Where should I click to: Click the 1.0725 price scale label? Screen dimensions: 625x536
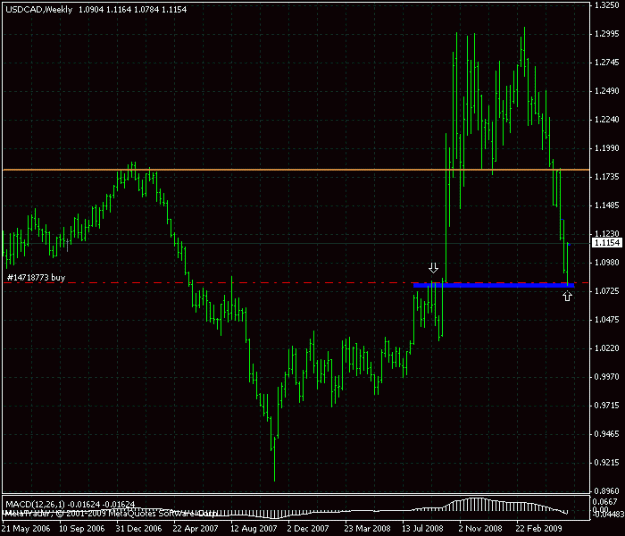tap(607, 291)
